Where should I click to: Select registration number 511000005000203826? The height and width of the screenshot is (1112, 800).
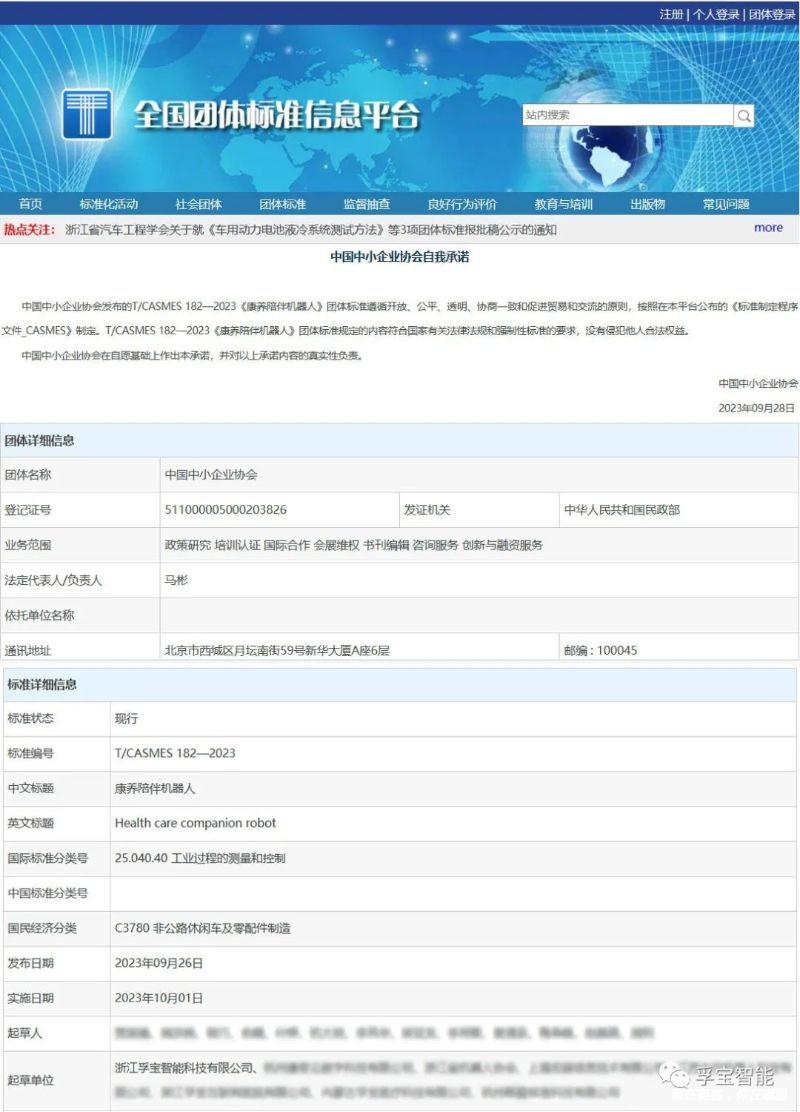pyautogui.click(x=226, y=510)
